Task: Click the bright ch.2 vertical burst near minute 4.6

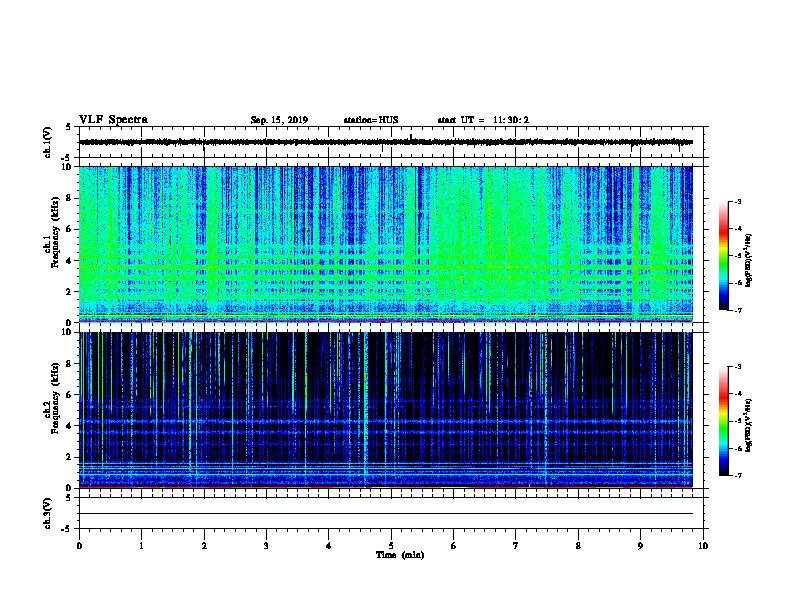Action: click(366, 410)
